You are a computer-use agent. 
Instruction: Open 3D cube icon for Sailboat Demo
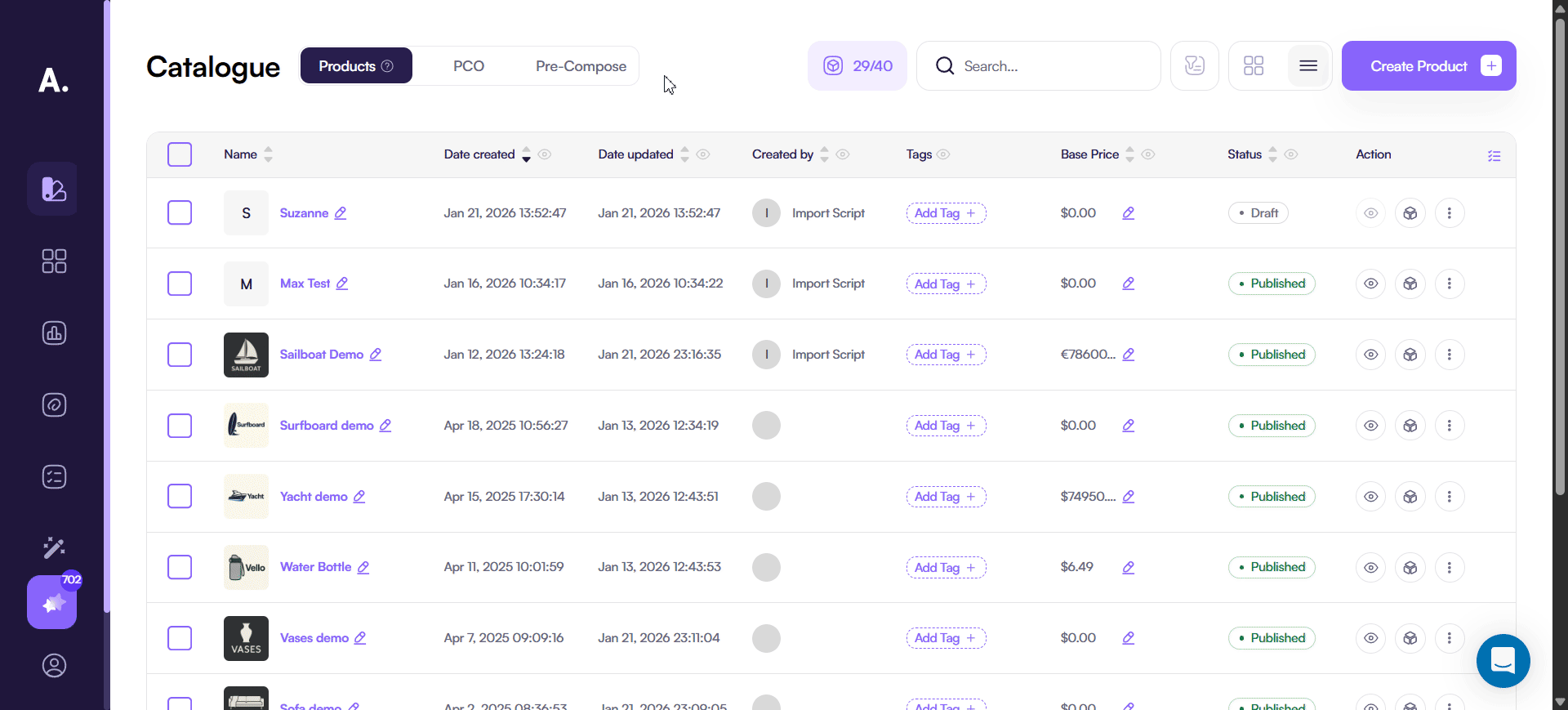pyautogui.click(x=1410, y=355)
